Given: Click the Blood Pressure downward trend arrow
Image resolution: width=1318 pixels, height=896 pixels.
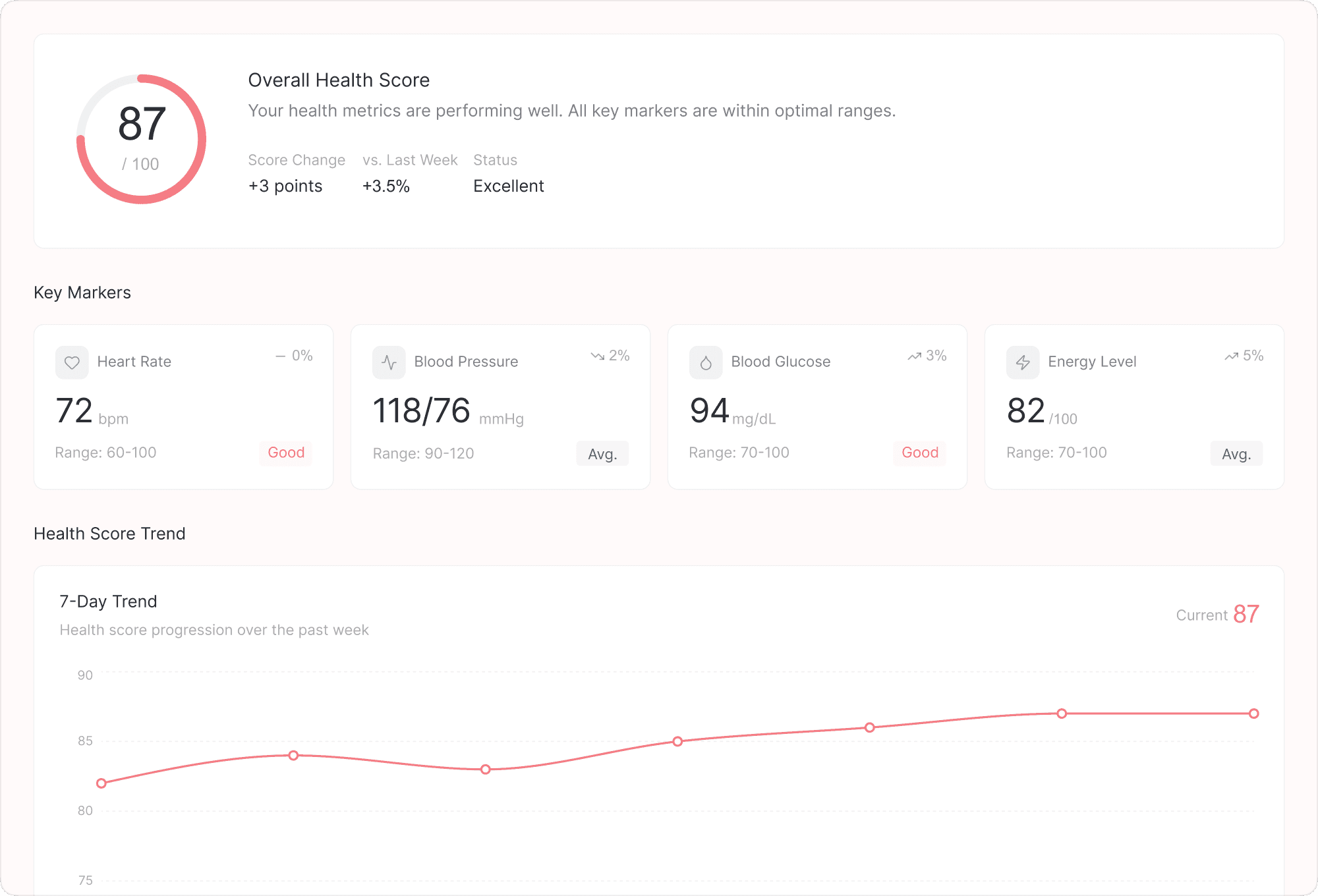Looking at the screenshot, I should [x=597, y=356].
